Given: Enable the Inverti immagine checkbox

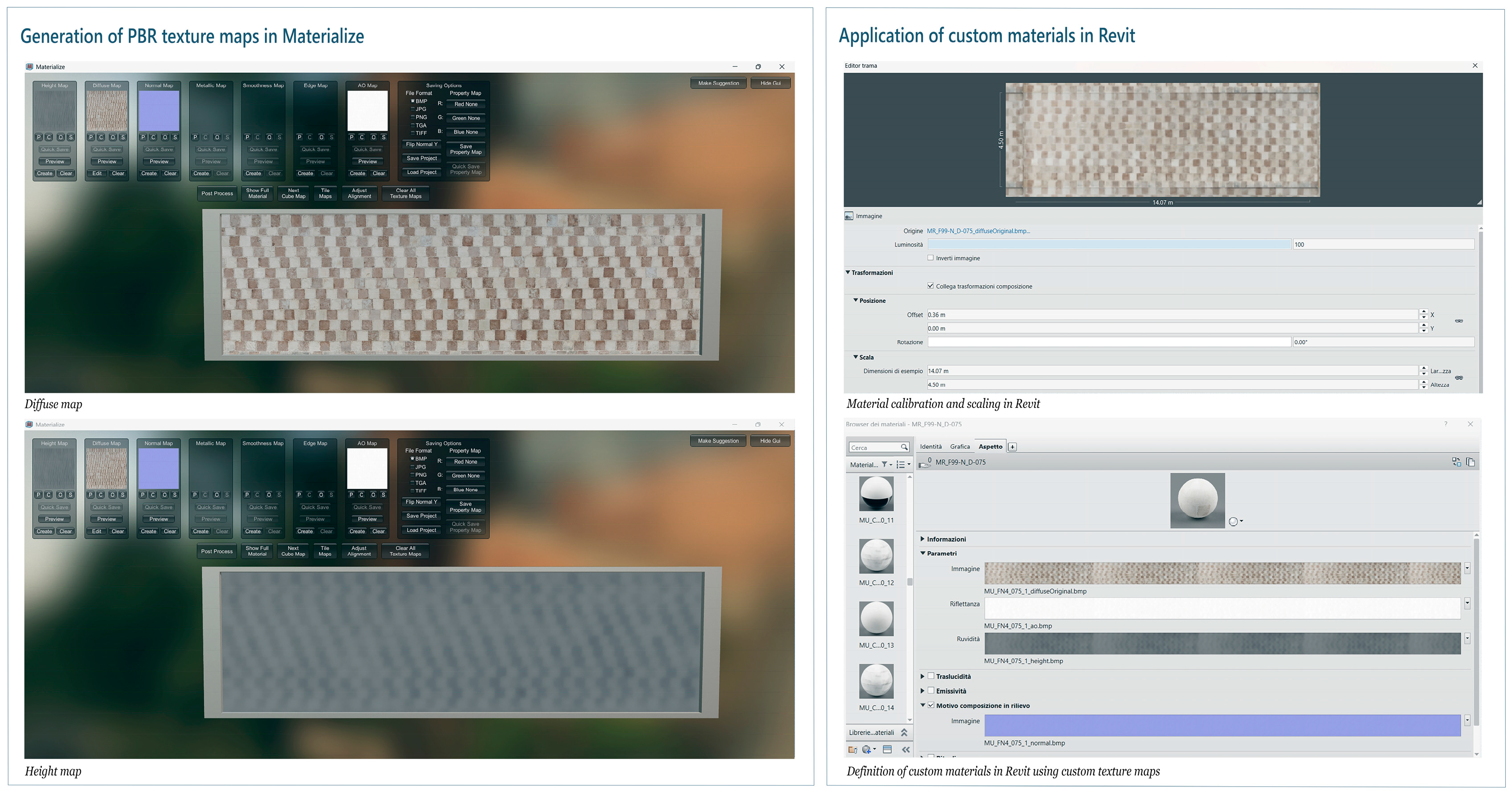Looking at the screenshot, I should click(930, 258).
